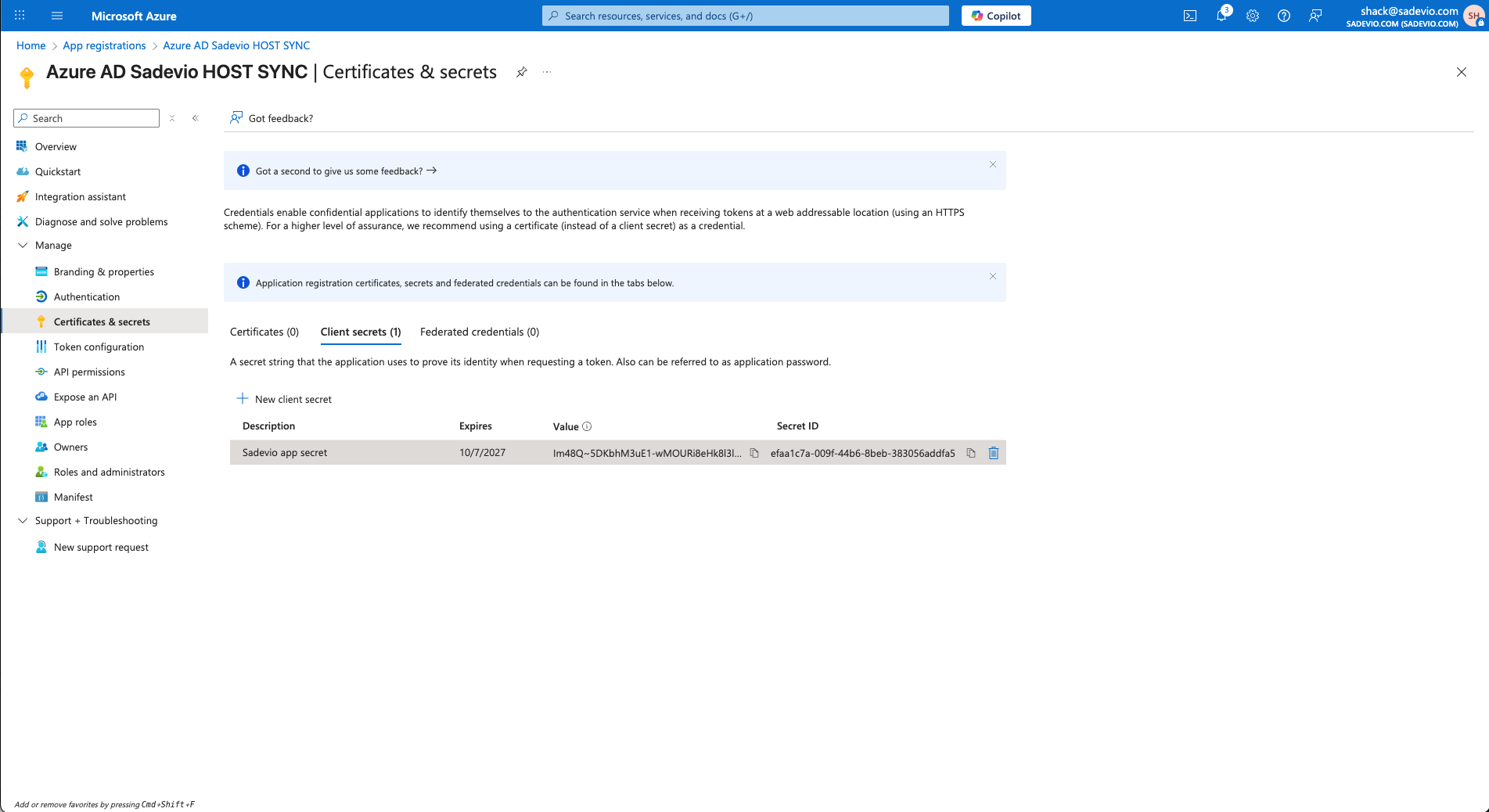
Task: Collapse the Support + Troubleshooting section
Action: [23, 520]
